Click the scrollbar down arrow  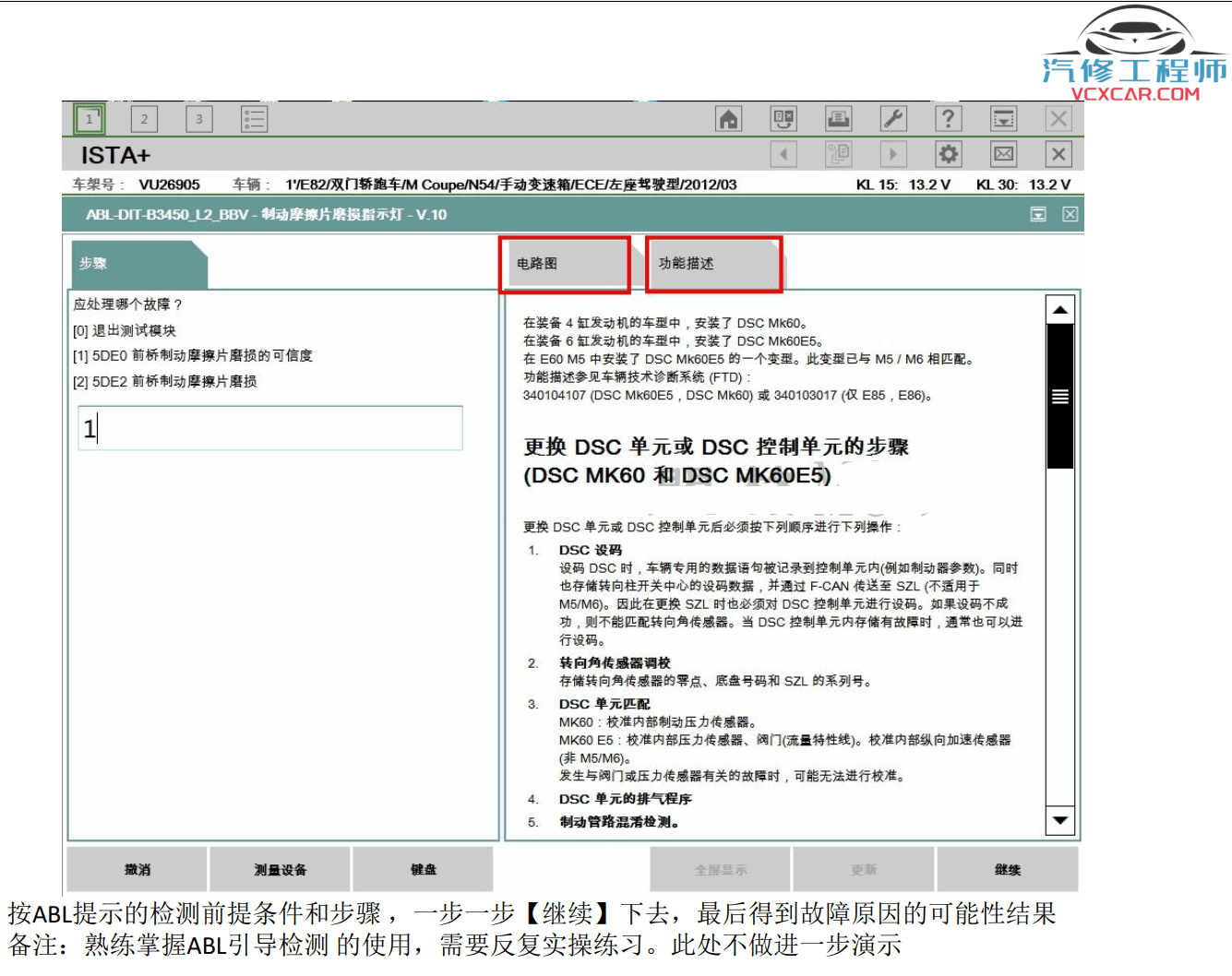click(1059, 822)
